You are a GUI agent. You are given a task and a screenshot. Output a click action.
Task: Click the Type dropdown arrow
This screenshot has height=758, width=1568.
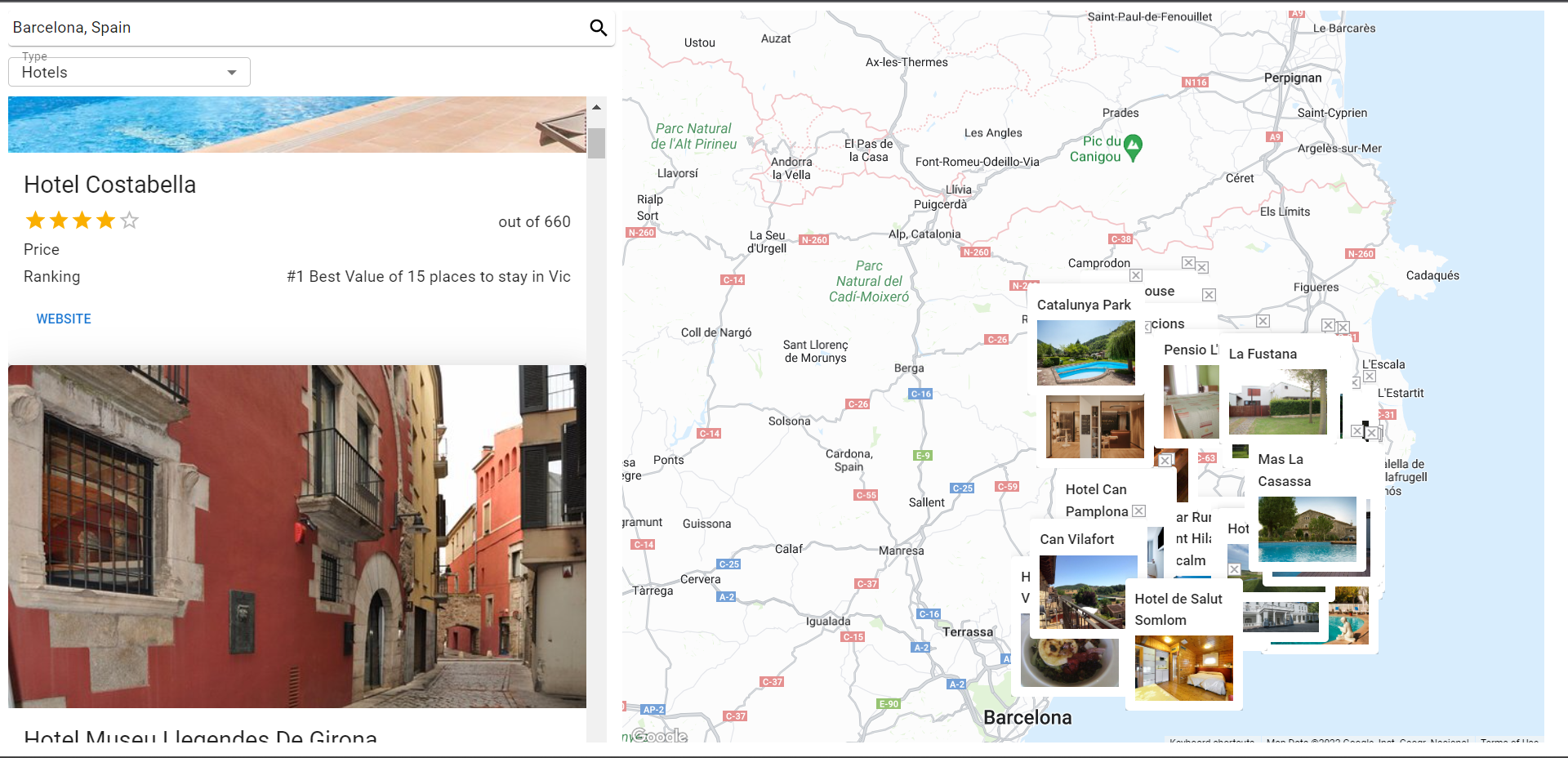[x=232, y=73]
